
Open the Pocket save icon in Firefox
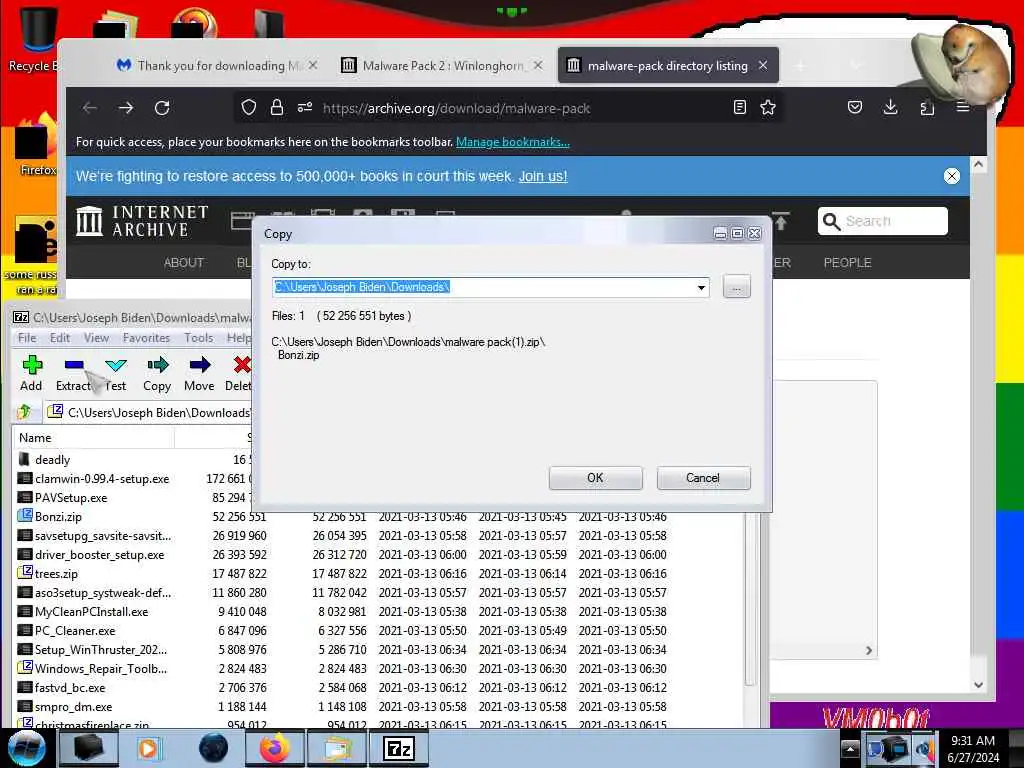[855, 107]
